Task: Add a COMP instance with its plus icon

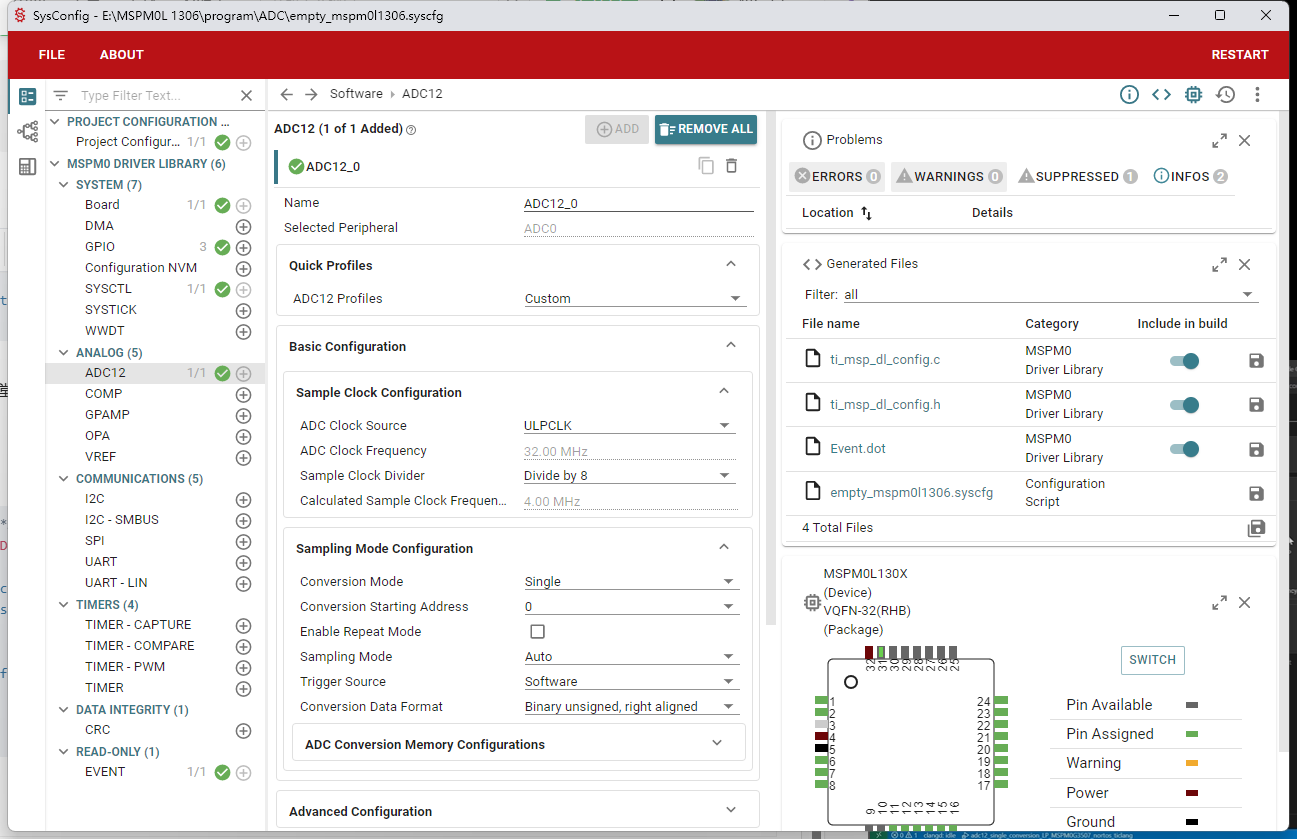Action: point(243,395)
